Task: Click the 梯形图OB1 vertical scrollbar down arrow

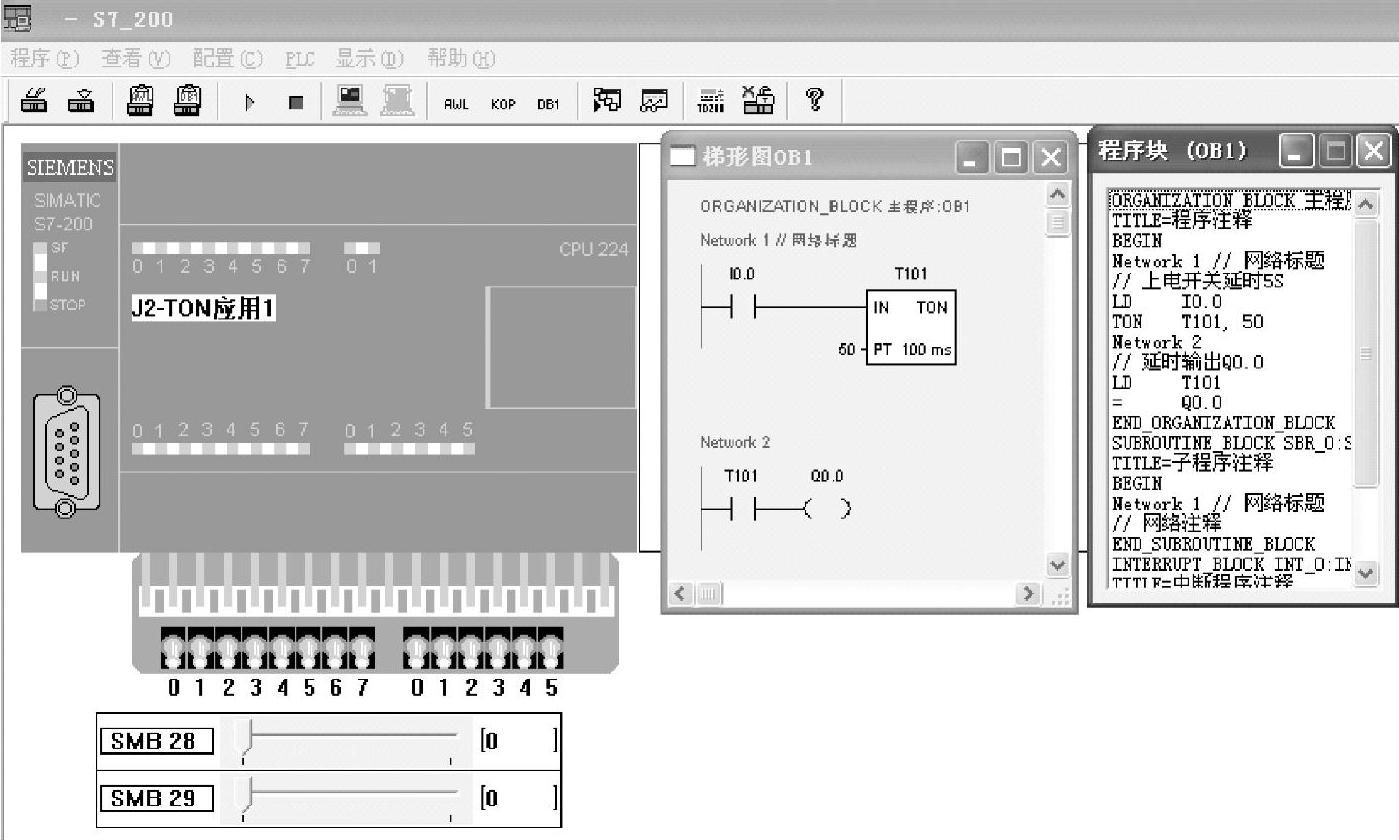Action: (x=1057, y=566)
